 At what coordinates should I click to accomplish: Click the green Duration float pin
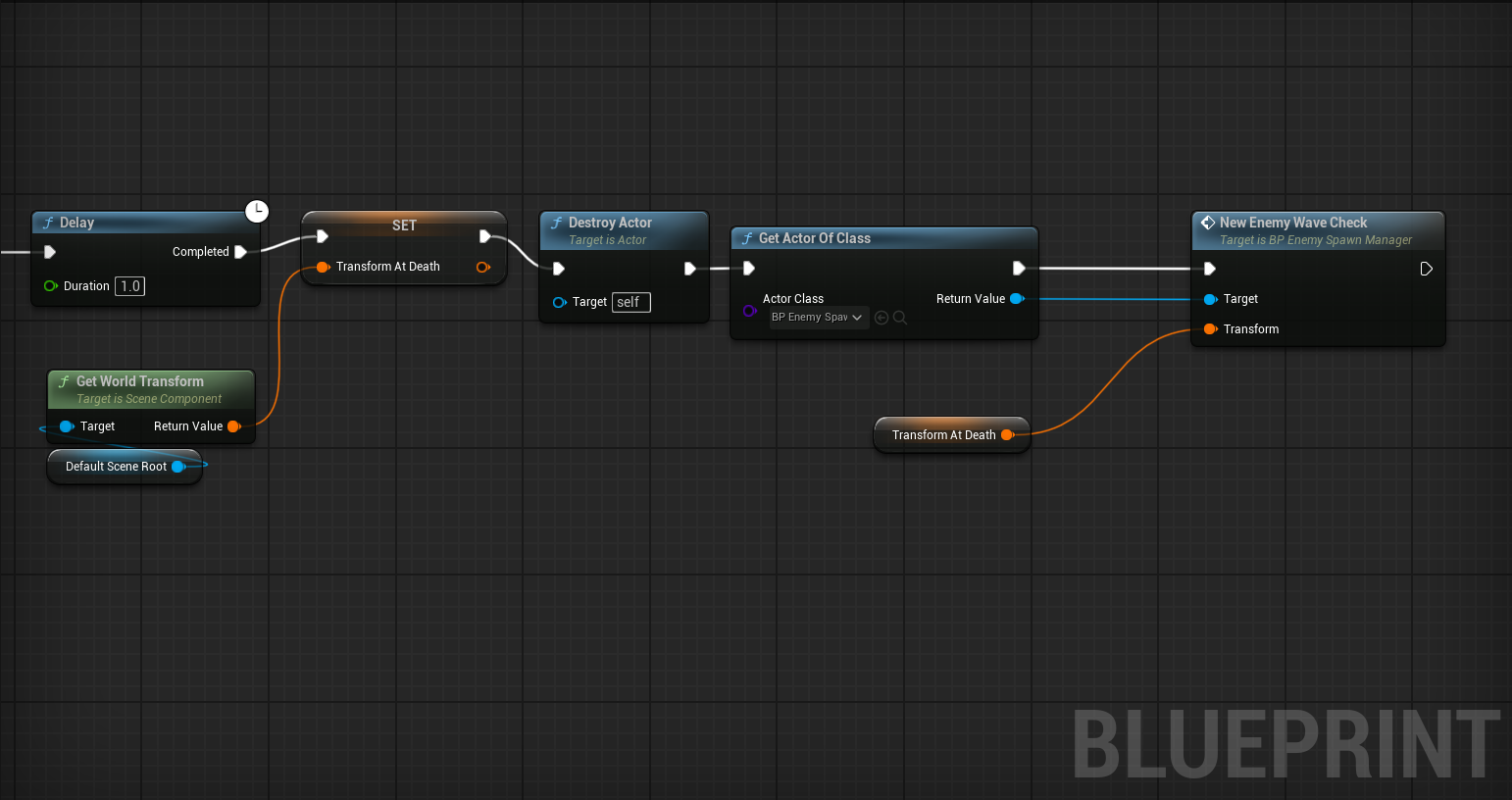[50, 286]
